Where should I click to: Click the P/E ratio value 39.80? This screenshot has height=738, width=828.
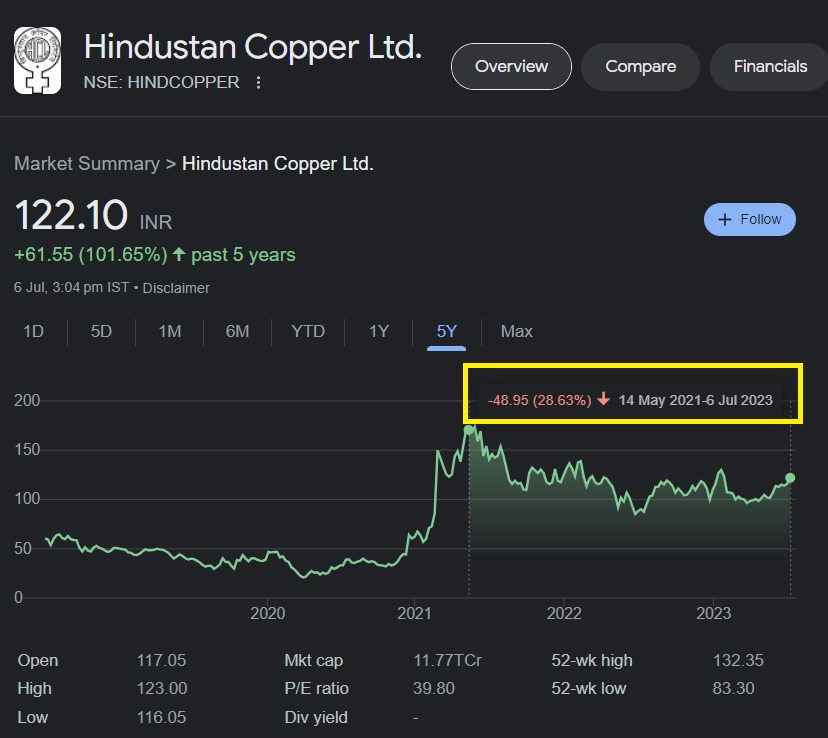point(434,688)
